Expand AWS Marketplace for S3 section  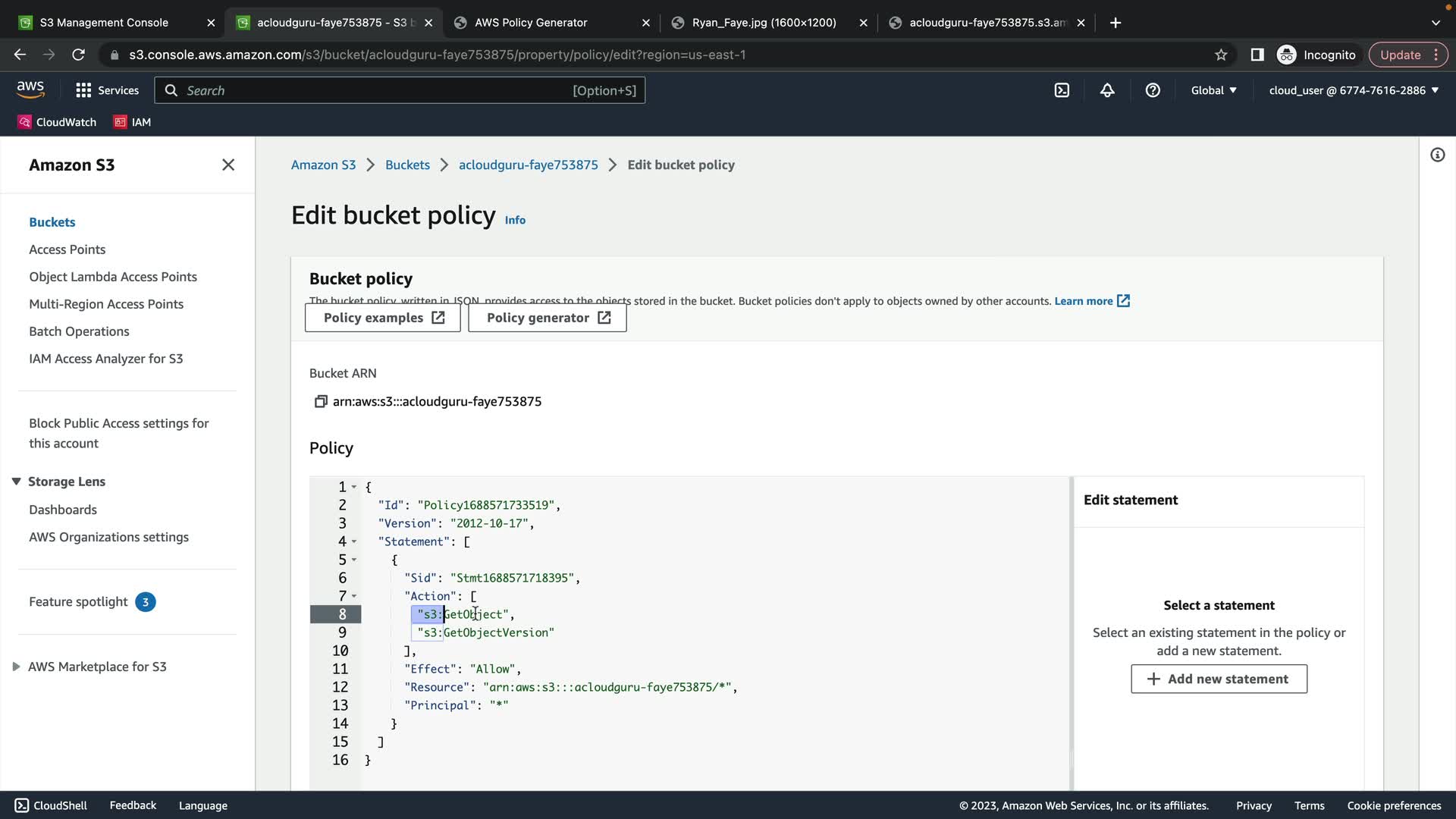click(x=16, y=667)
